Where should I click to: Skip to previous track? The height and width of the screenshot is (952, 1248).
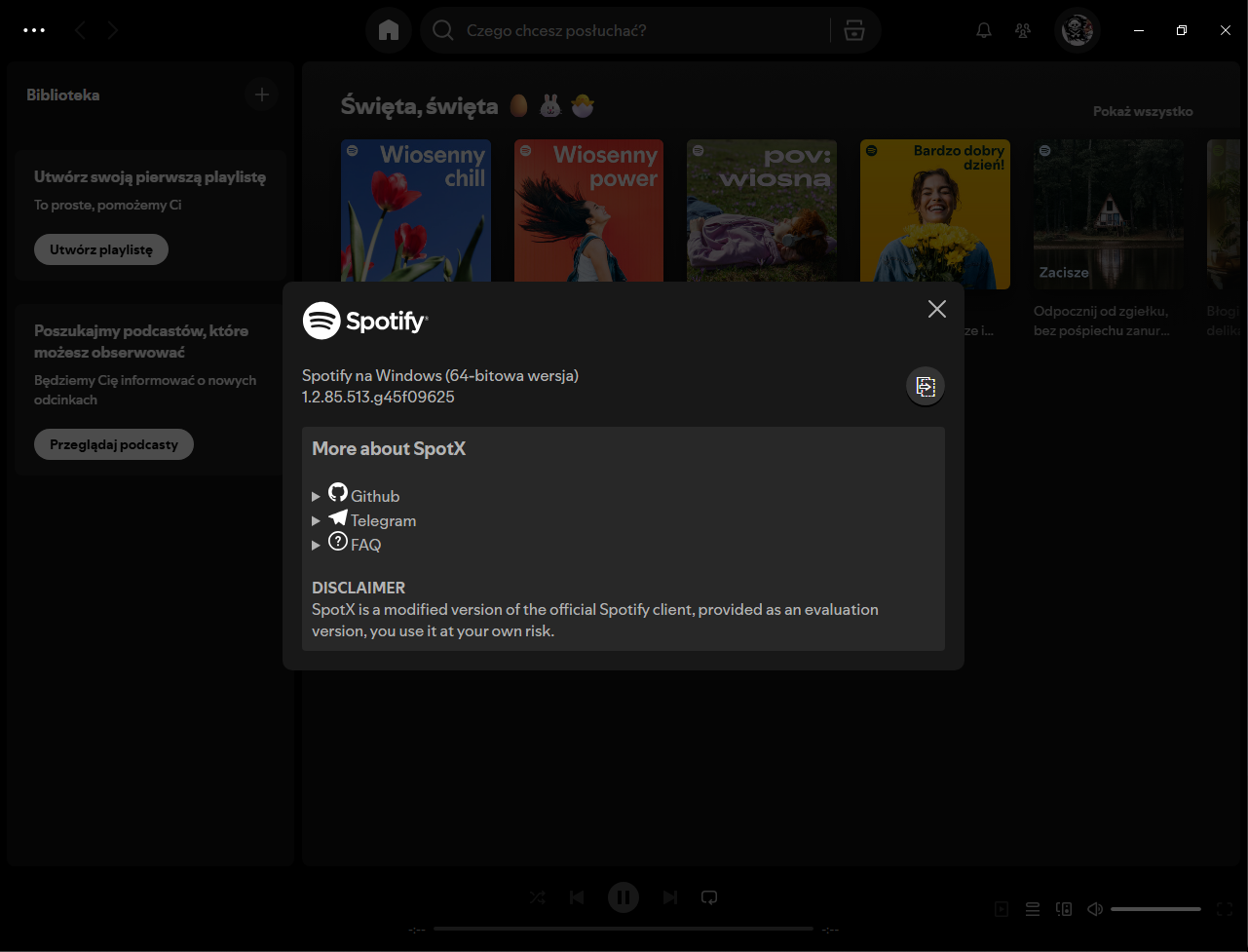pos(577,897)
